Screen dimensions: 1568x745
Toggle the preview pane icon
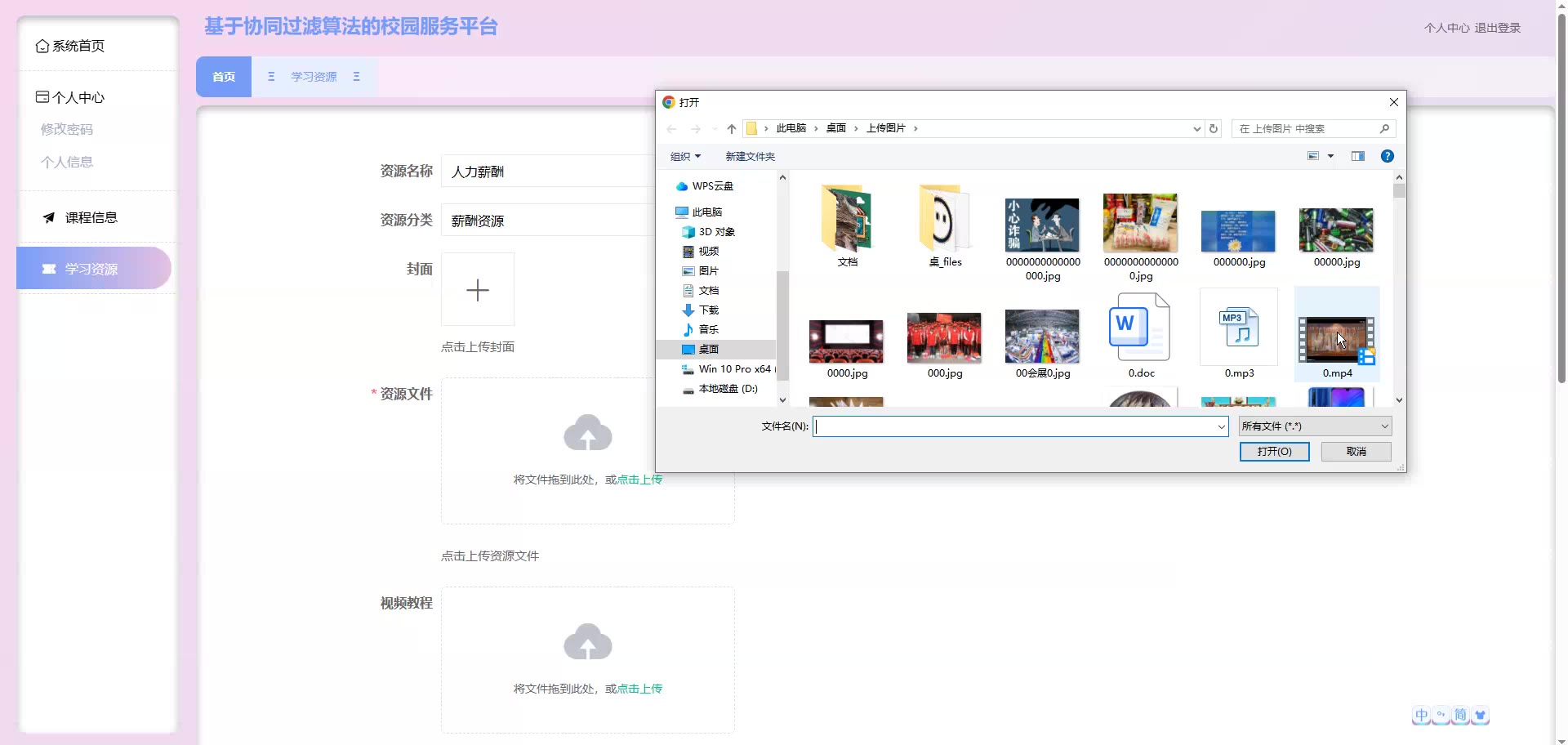[1357, 156]
